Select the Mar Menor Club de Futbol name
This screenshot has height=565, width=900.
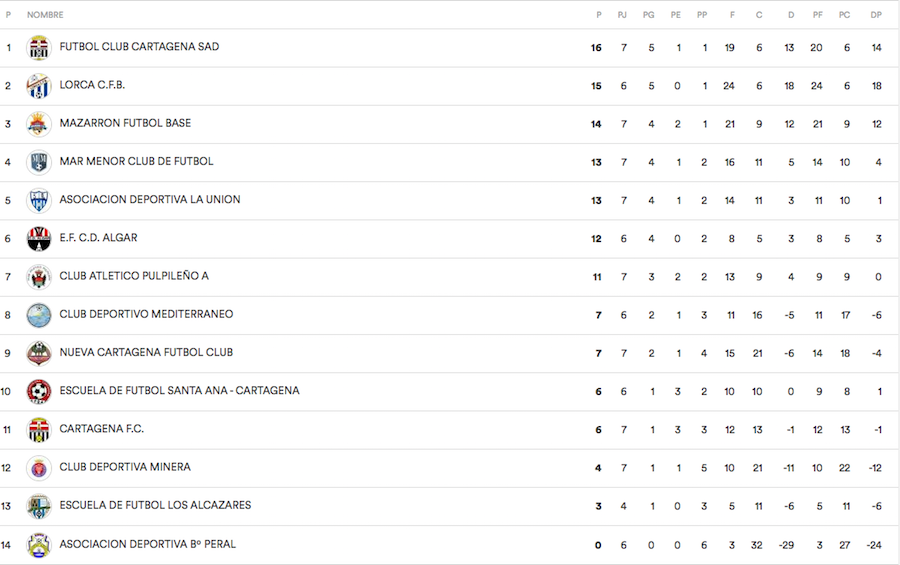point(136,161)
